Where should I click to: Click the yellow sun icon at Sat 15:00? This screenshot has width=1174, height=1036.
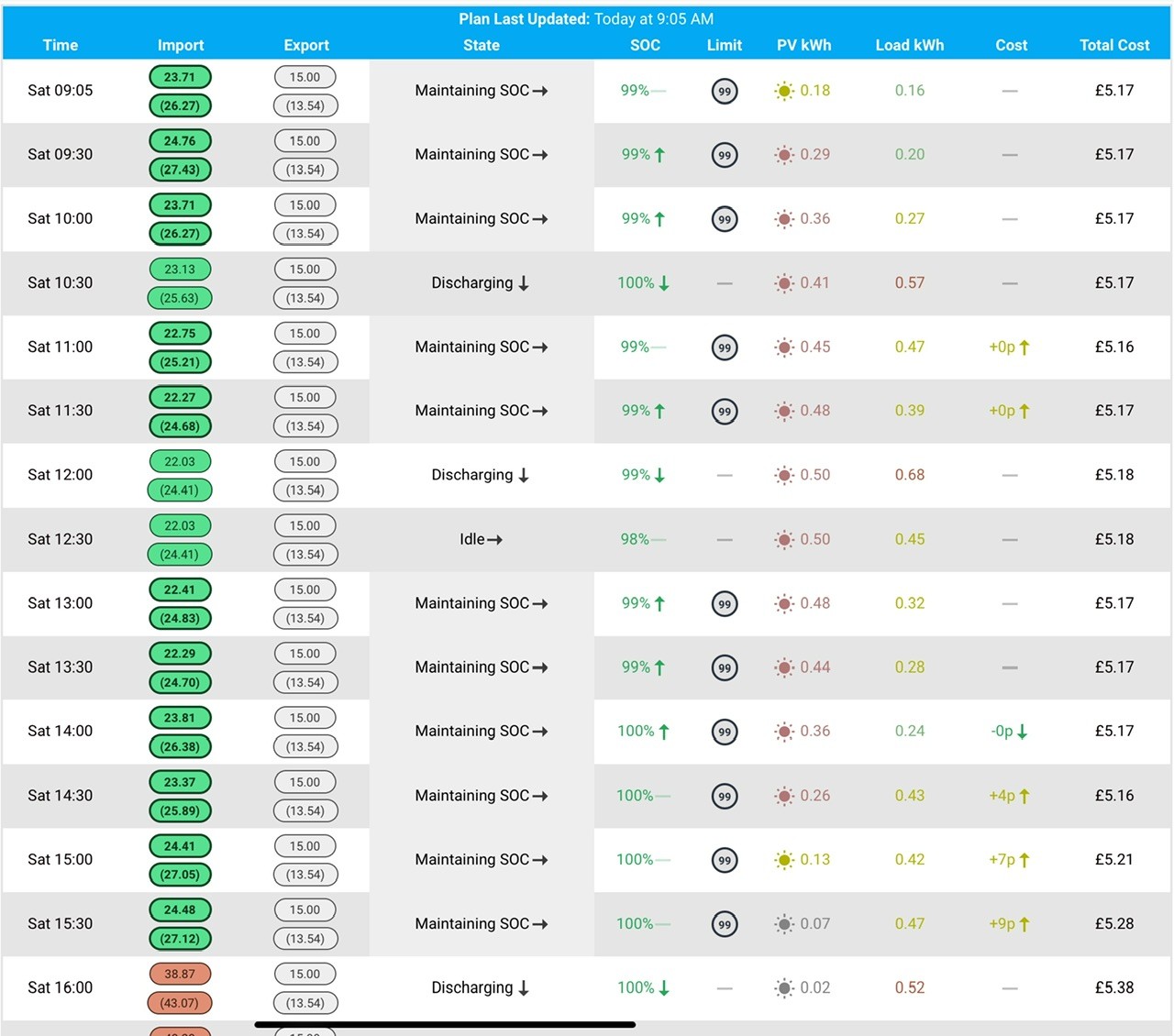tap(784, 860)
